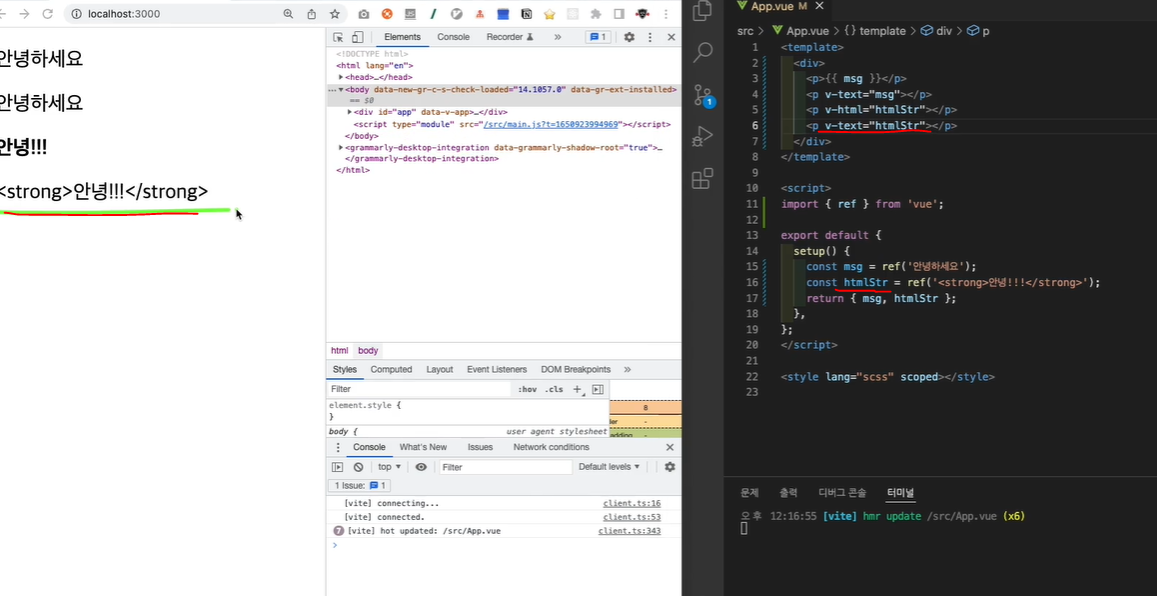Open the DOM Breakpoints pane tab
The width and height of the screenshot is (1157, 596).
coord(576,369)
